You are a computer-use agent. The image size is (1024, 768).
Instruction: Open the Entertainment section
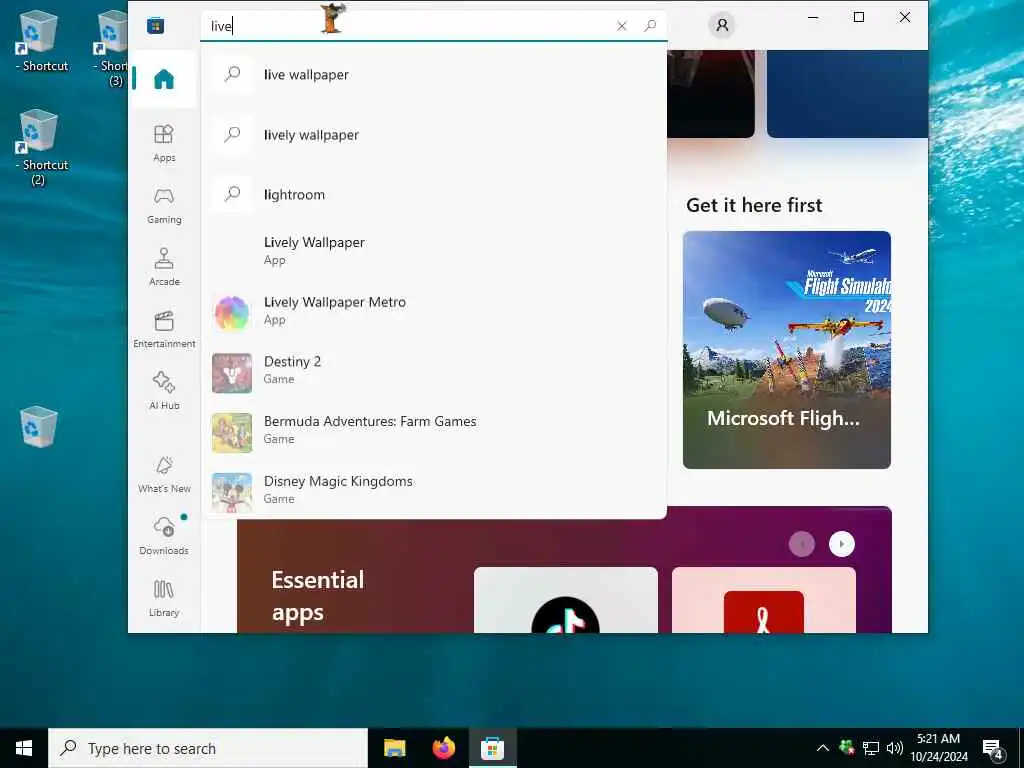[x=164, y=329]
